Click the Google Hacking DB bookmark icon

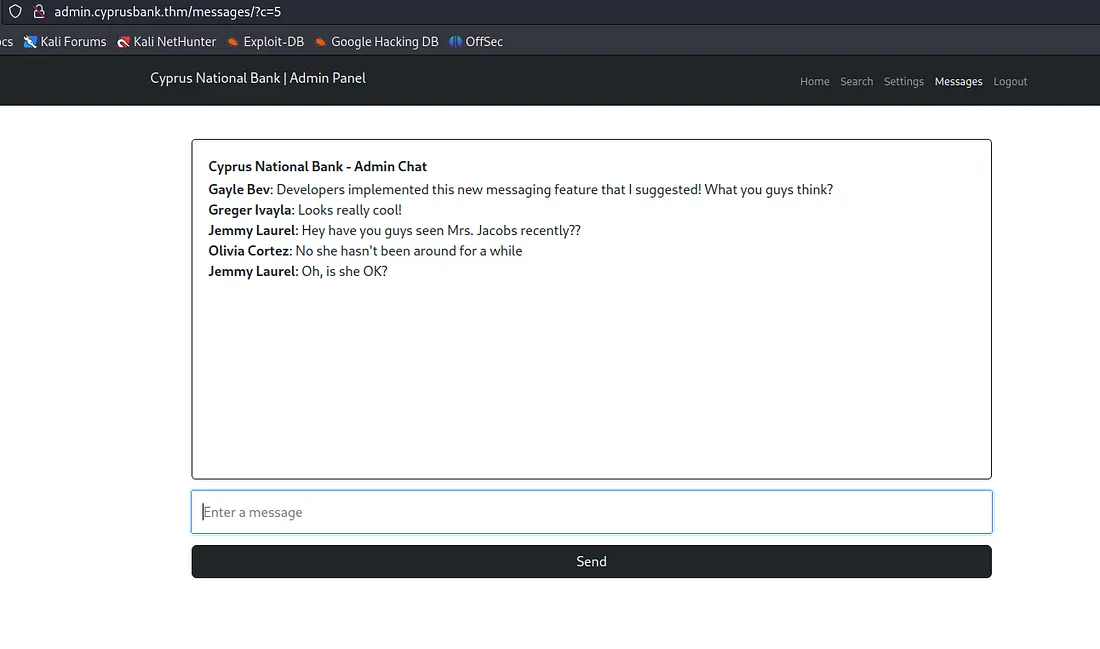click(x=320, y=41)
